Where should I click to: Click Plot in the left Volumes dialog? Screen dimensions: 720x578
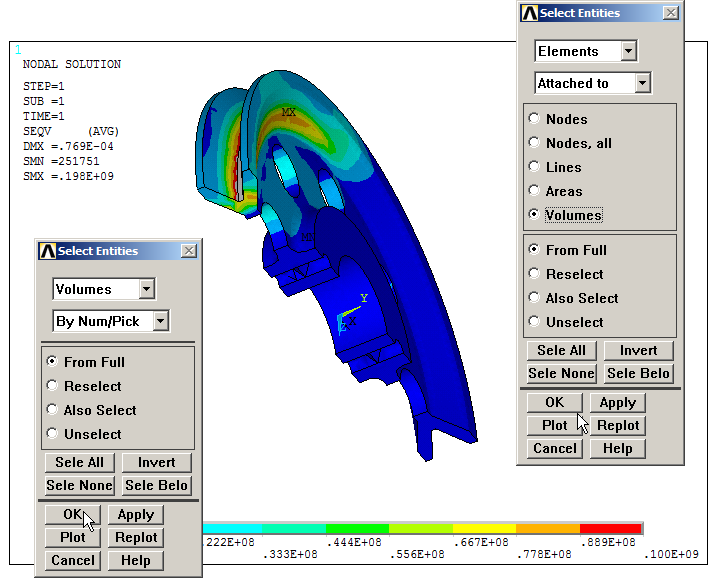pos(73,537)
